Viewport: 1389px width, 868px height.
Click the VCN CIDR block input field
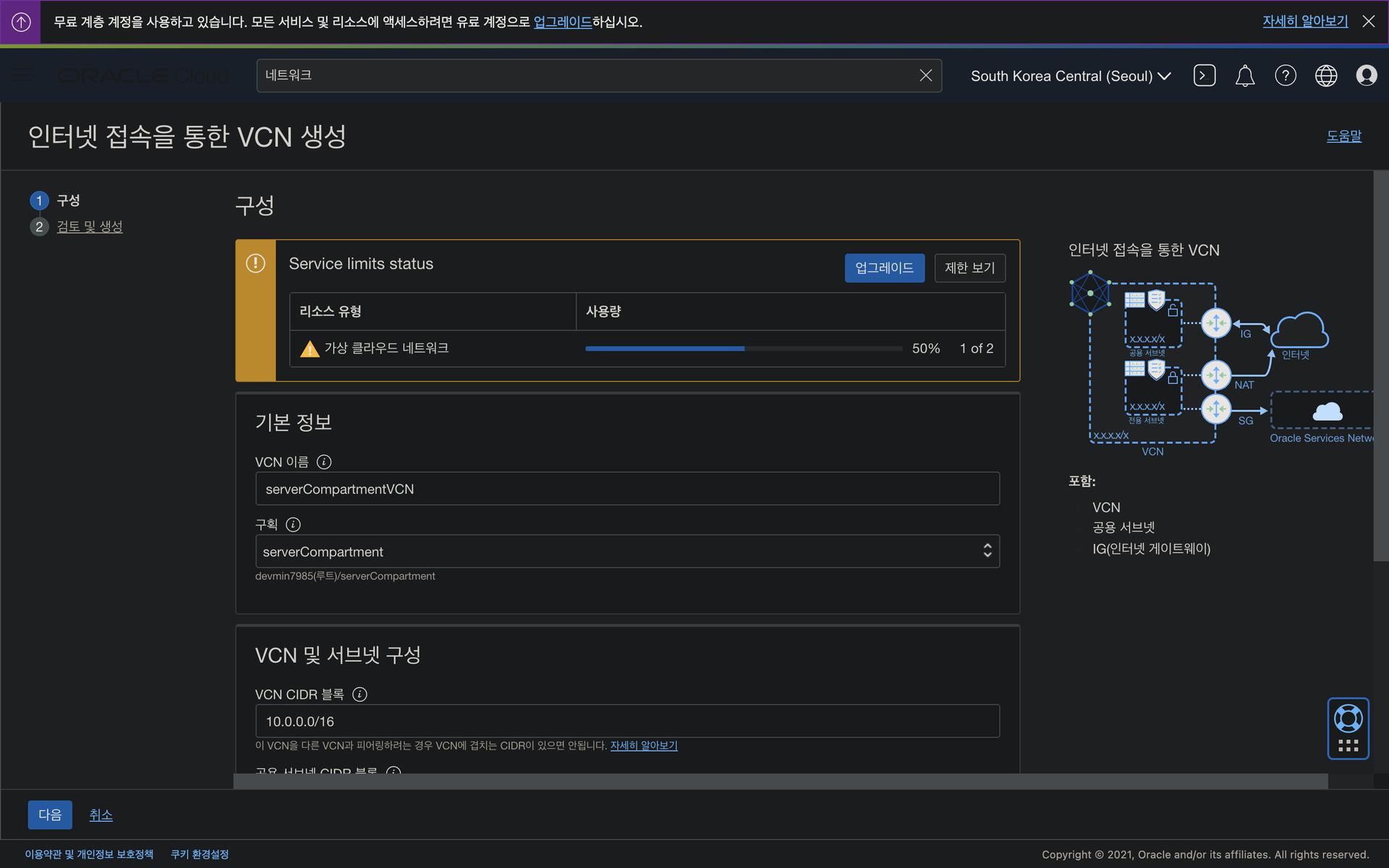coord(626,721)
